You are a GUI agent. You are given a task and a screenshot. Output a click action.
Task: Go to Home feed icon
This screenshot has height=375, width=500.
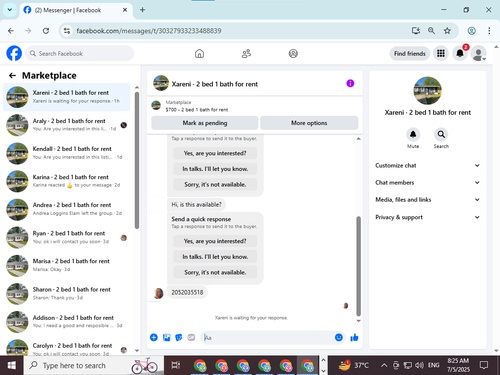point(199,53)
